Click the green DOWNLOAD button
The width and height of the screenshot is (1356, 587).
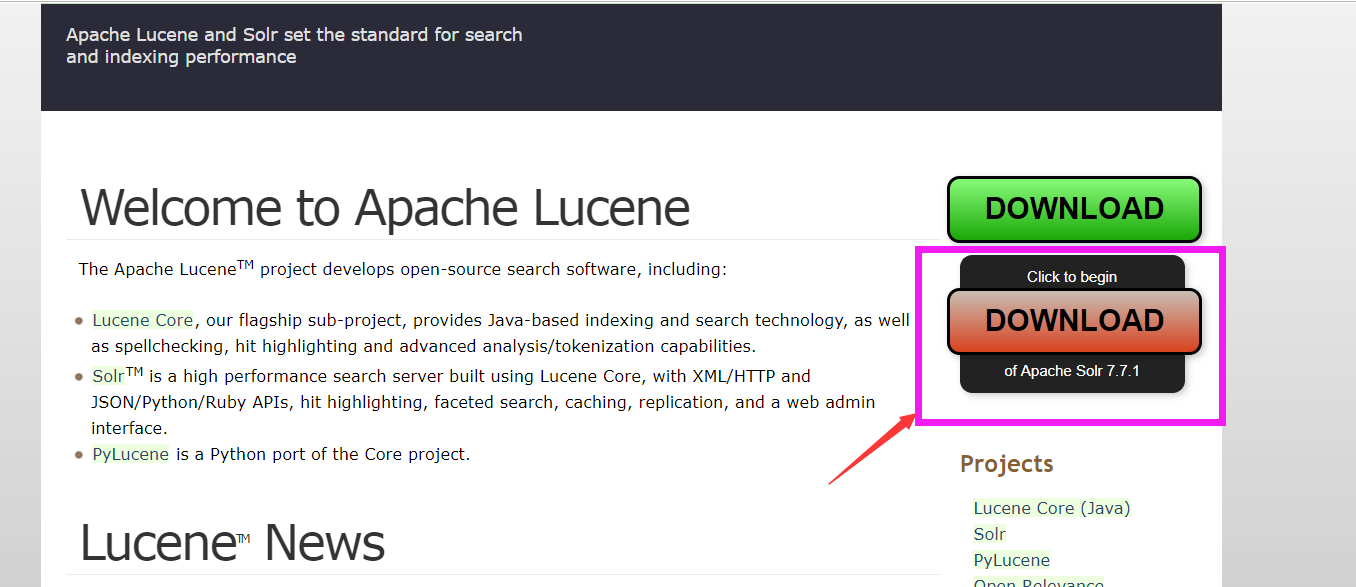click(x=1074, y=209)
